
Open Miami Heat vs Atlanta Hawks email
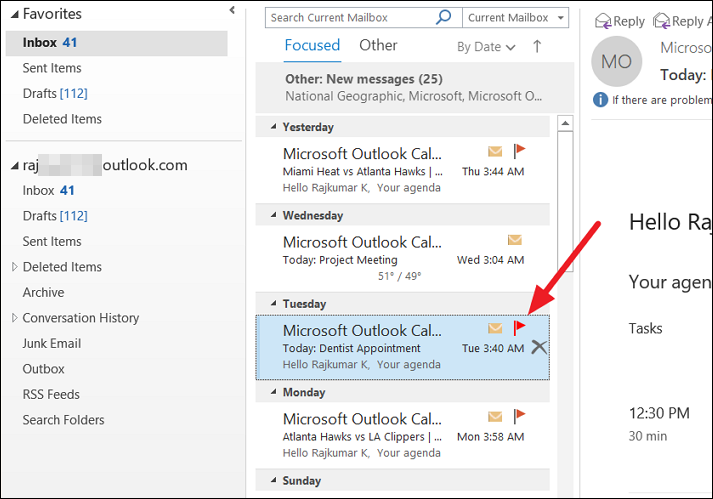coord(402,169)
